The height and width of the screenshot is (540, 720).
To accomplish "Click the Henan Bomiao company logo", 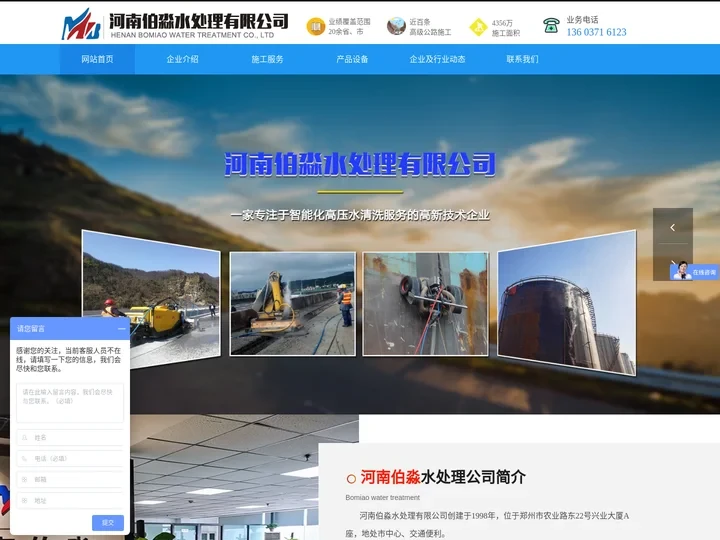I will pos(81,24).
